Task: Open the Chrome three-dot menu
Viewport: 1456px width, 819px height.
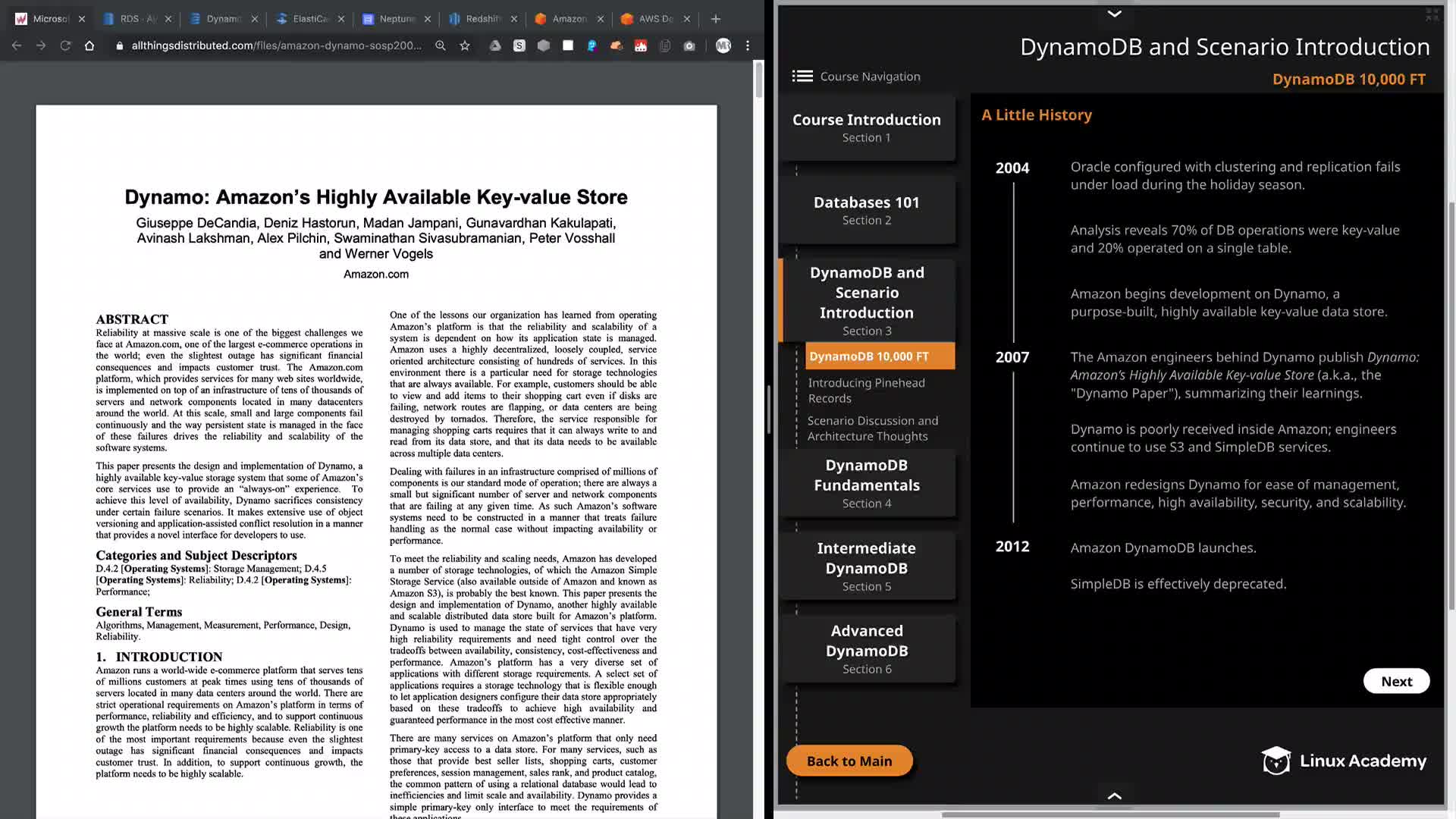Action: (748, 45)
